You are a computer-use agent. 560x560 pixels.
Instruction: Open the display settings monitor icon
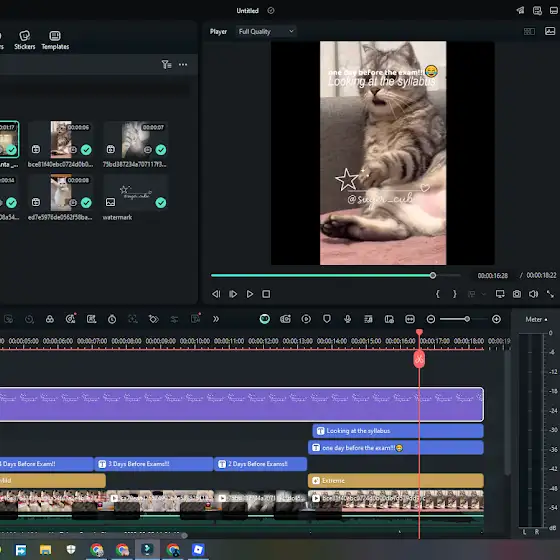pyautogui.click(x=500, y=294)
